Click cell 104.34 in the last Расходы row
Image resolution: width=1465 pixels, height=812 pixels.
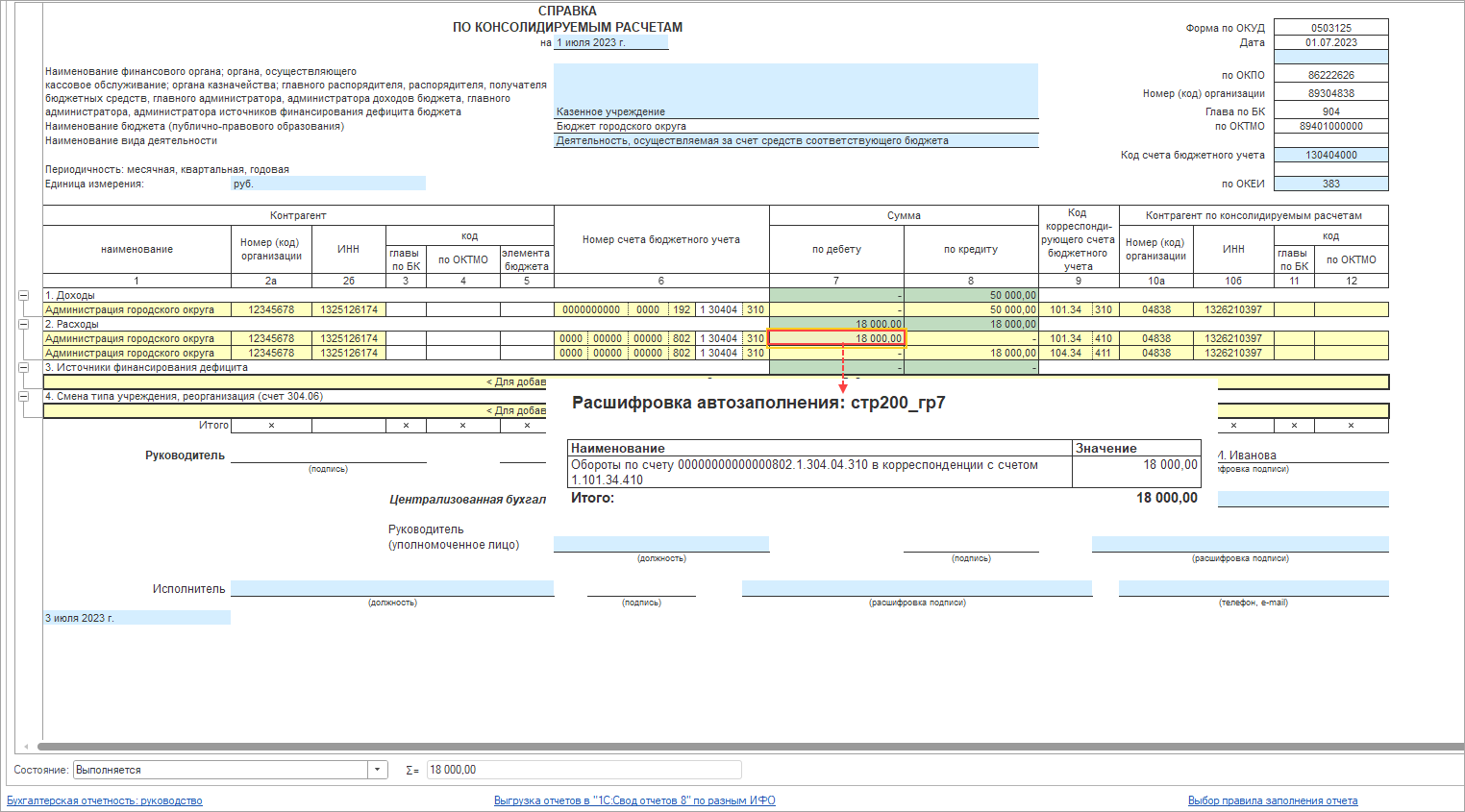pos(1065,353)
